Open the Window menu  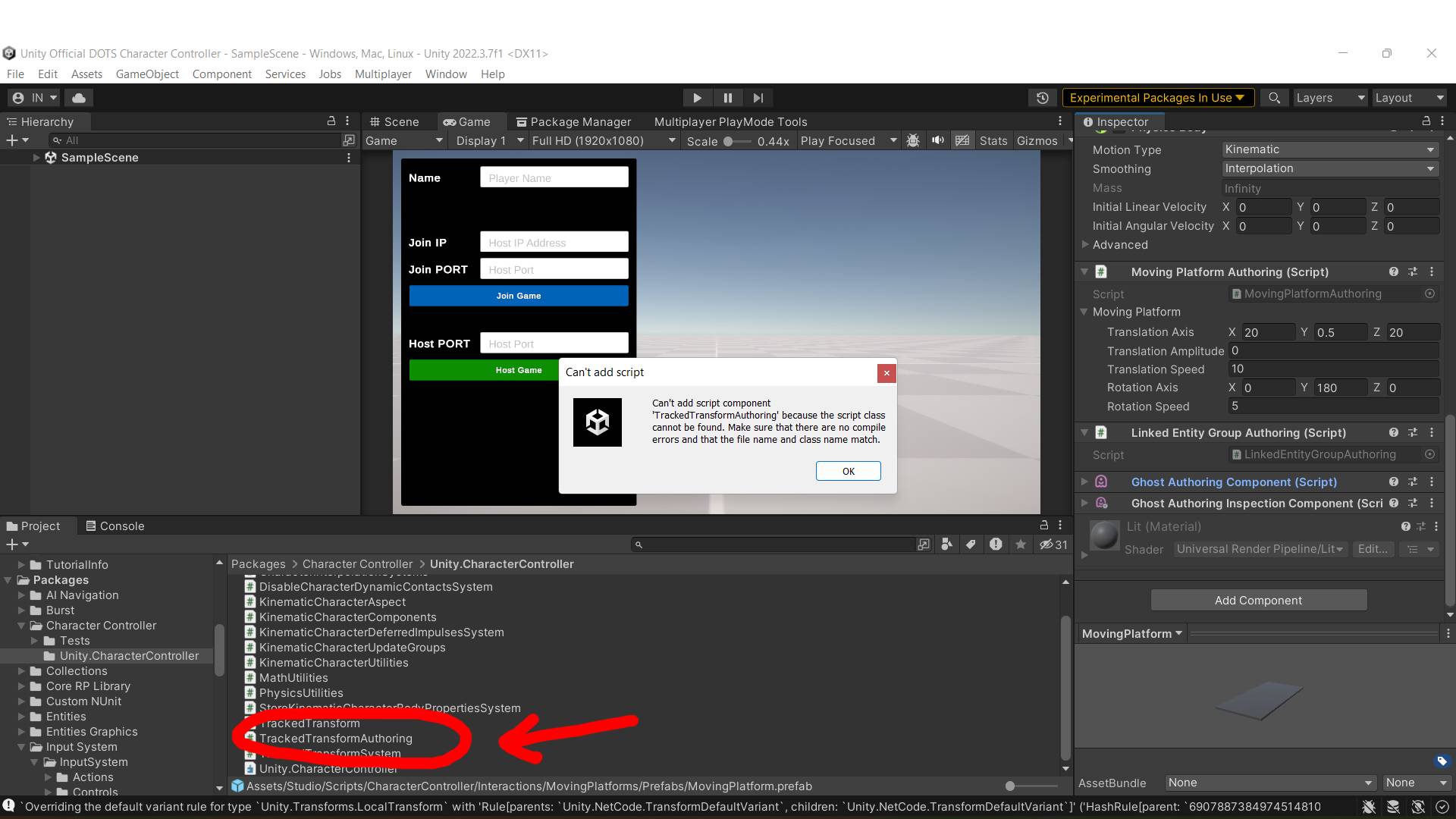(445, 74)
